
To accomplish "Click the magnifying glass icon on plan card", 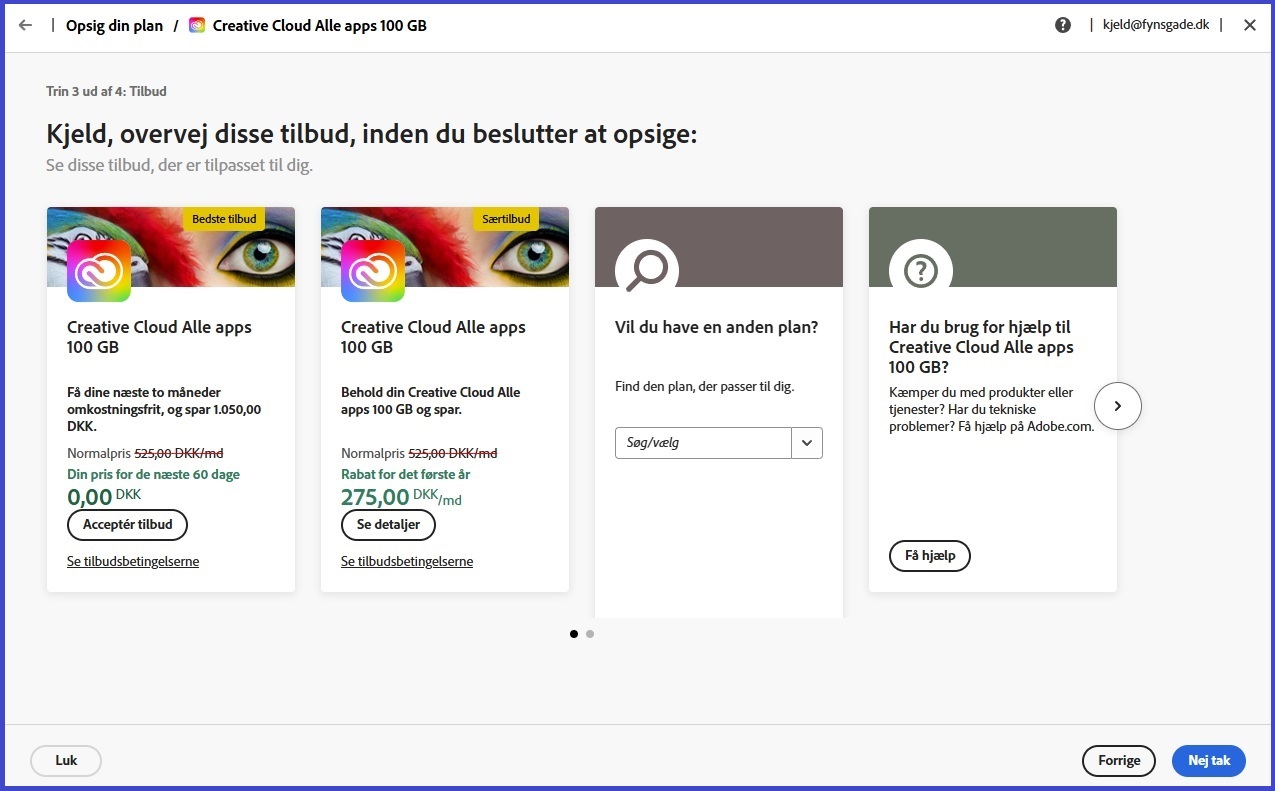I will pyautogui.click(x=647, y=270).
